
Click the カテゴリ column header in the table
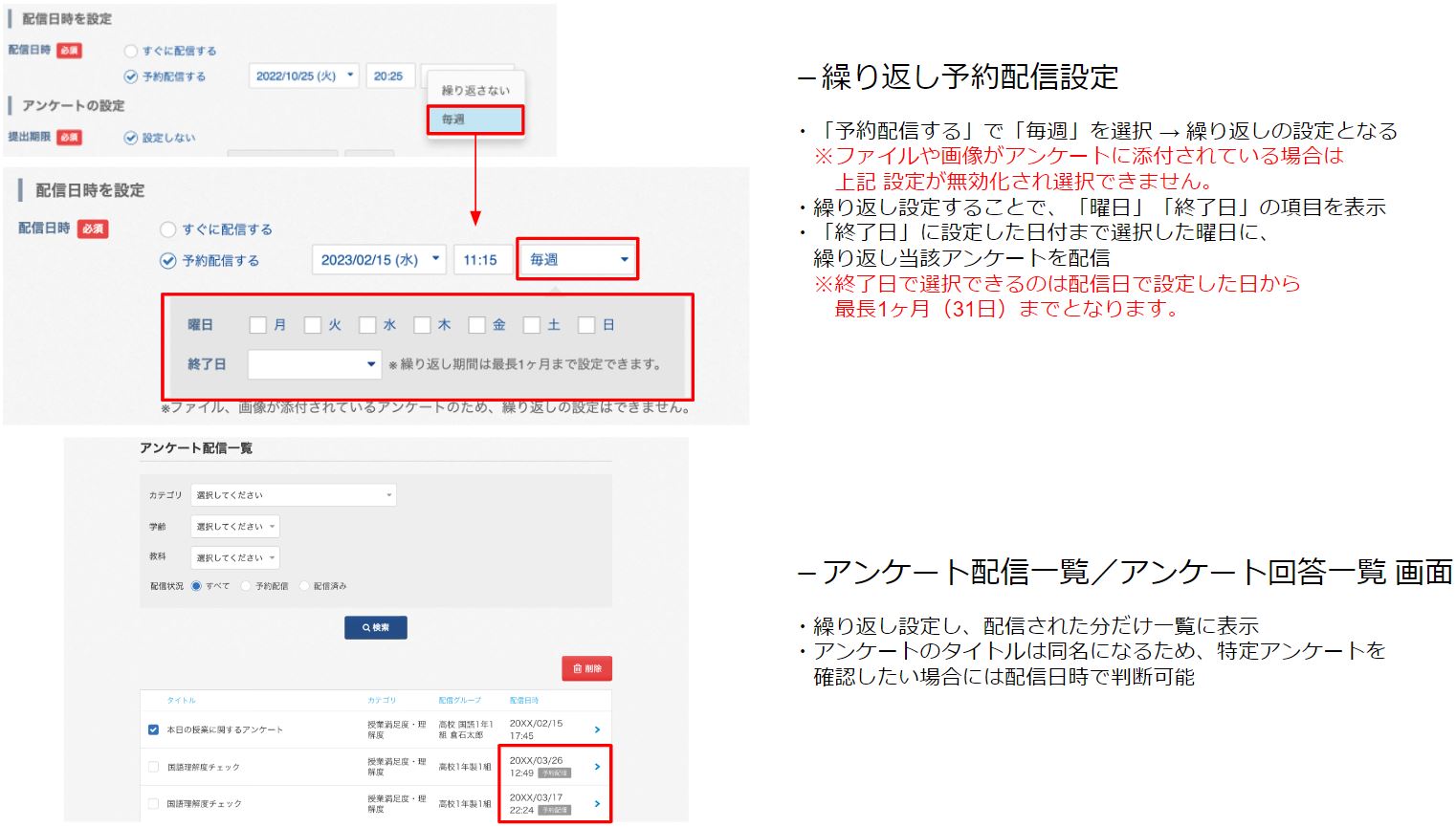pyautogui.click(x=382, y=700)
